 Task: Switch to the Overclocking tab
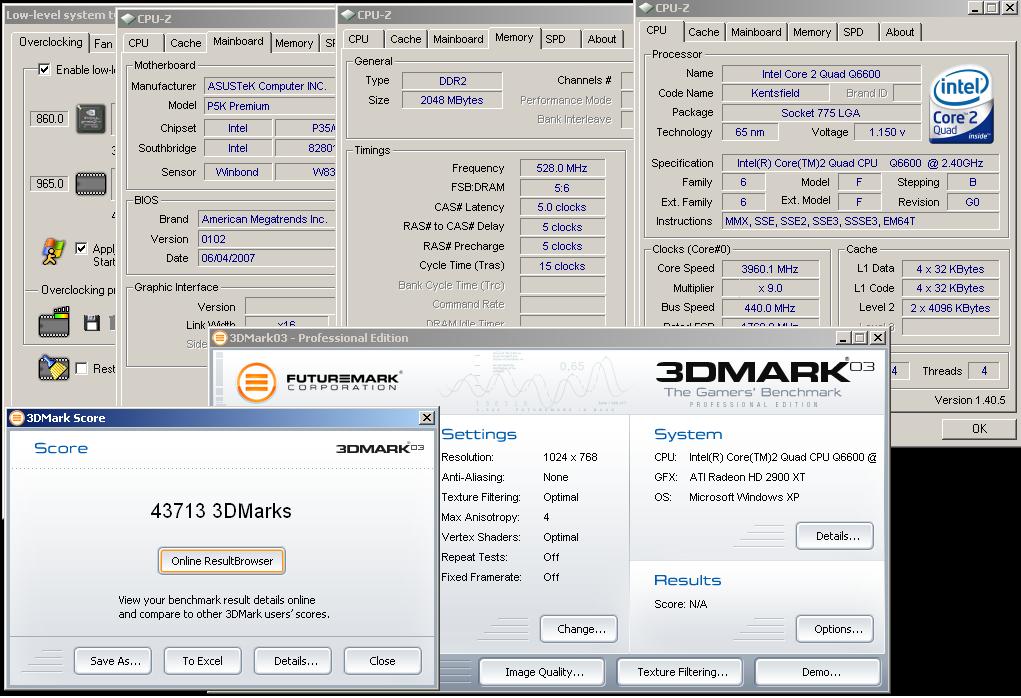[51, 42]
